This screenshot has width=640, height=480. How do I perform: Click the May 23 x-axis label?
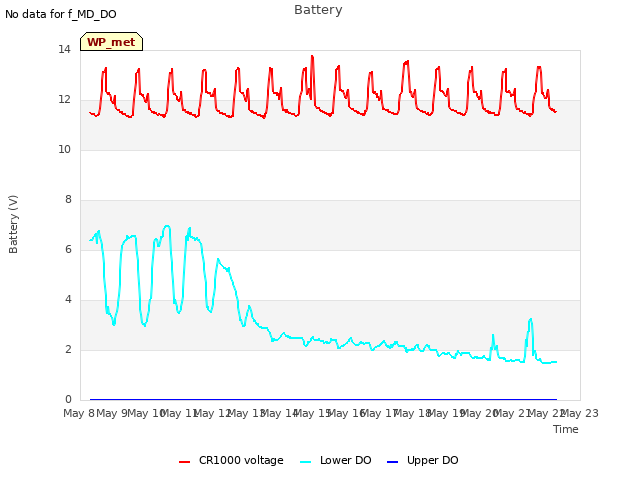(580, 413)
